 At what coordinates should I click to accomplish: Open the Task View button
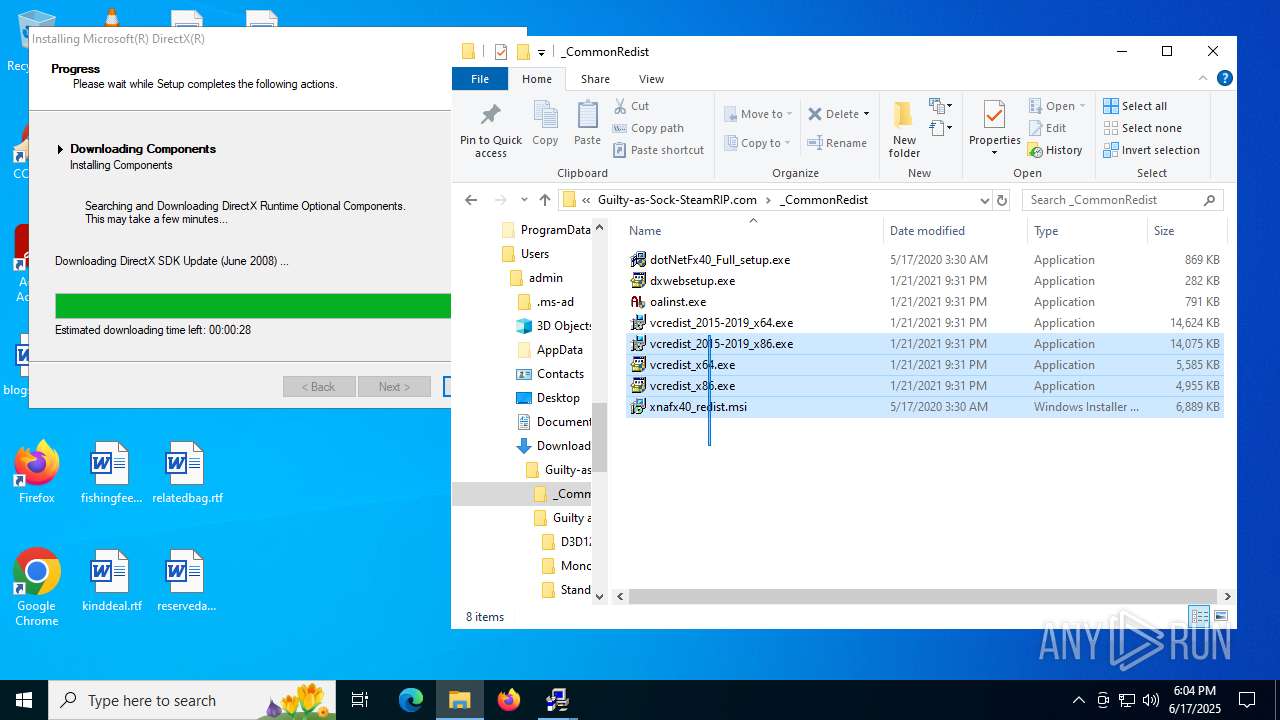point(360,700)
